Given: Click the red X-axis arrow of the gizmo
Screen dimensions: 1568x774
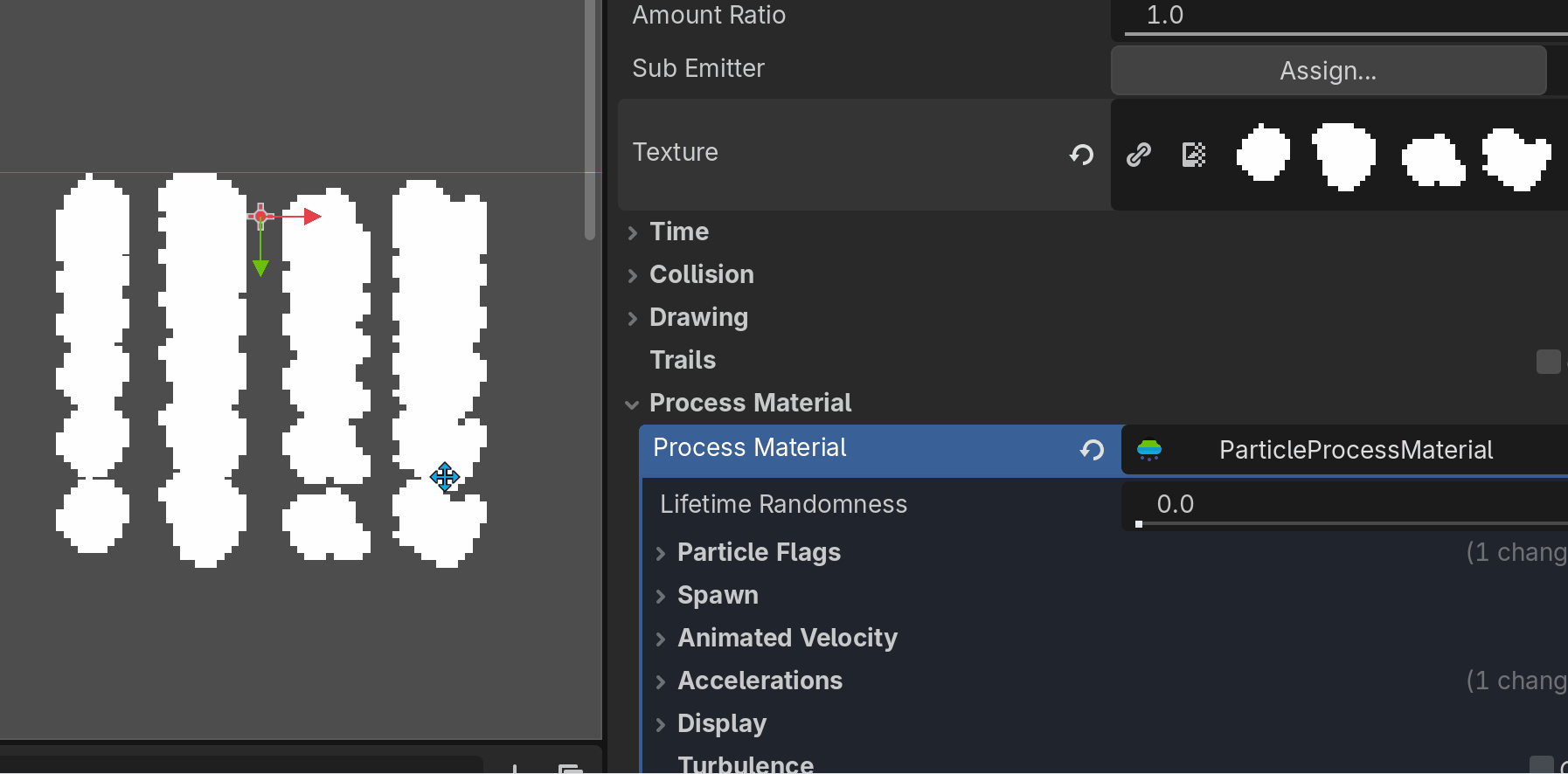Looking at the screenshot, I should click(311, 217).
